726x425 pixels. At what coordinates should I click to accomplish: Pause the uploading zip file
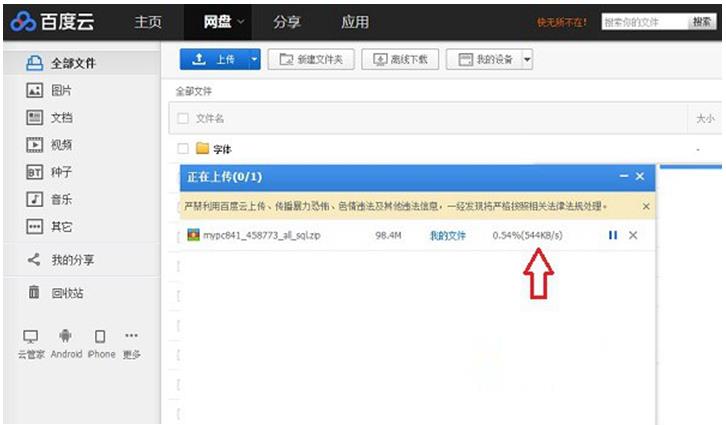click(613, 235)
